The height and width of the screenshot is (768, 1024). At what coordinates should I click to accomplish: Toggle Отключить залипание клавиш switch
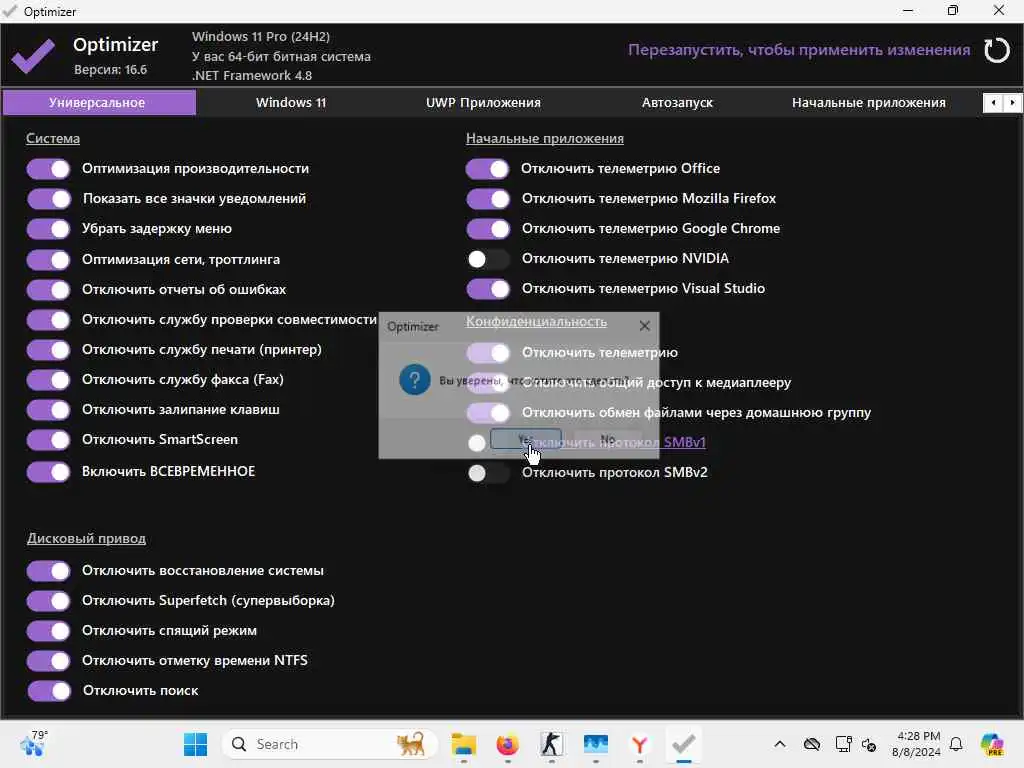coord(48,410)
